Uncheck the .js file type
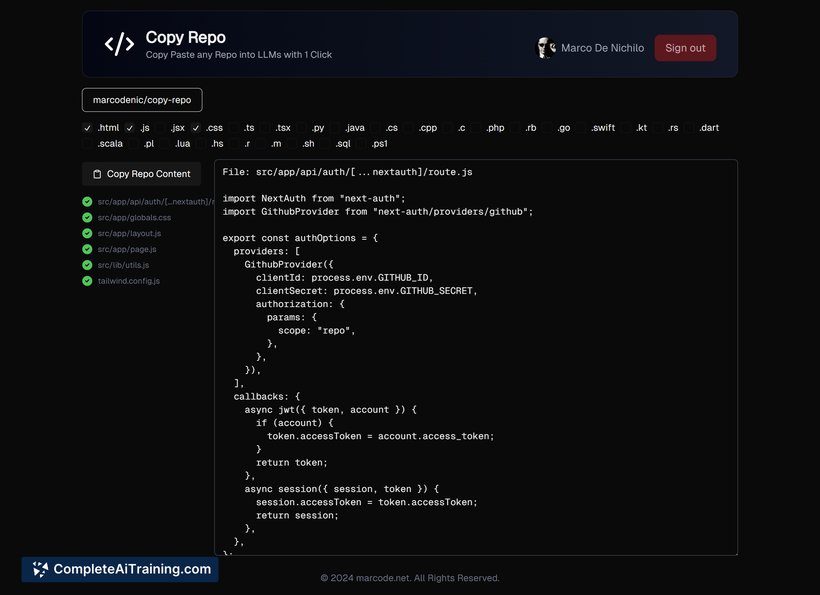 click(x=130, y=128)
